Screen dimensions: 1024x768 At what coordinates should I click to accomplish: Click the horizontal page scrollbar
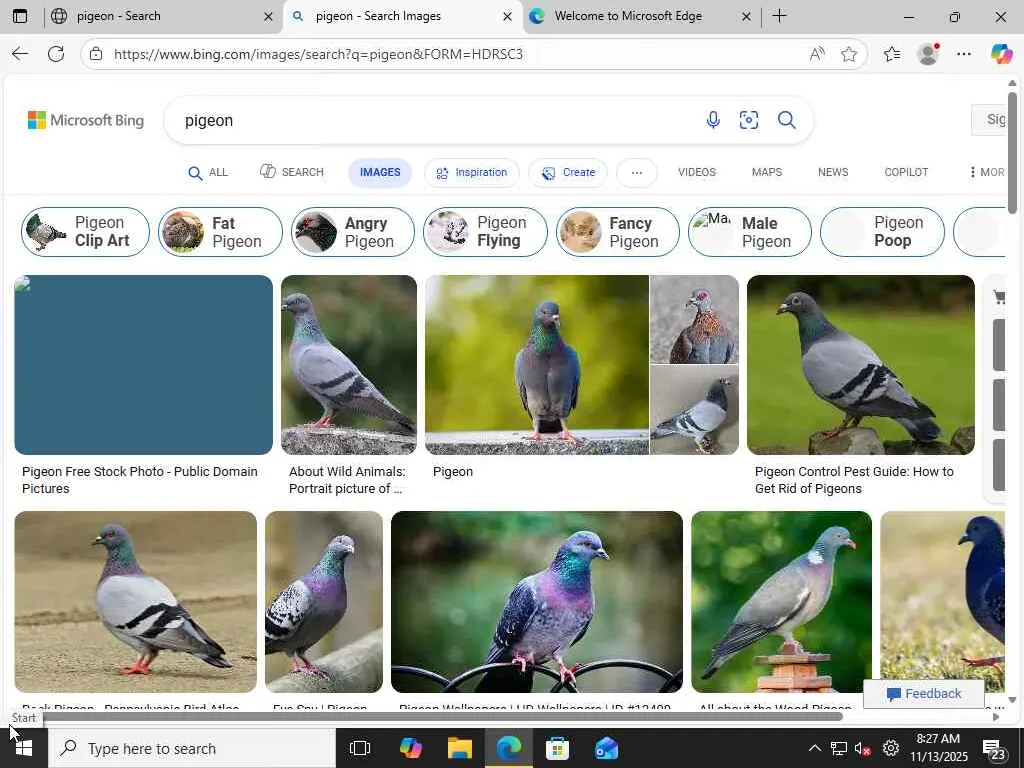[x=443, y=716]
